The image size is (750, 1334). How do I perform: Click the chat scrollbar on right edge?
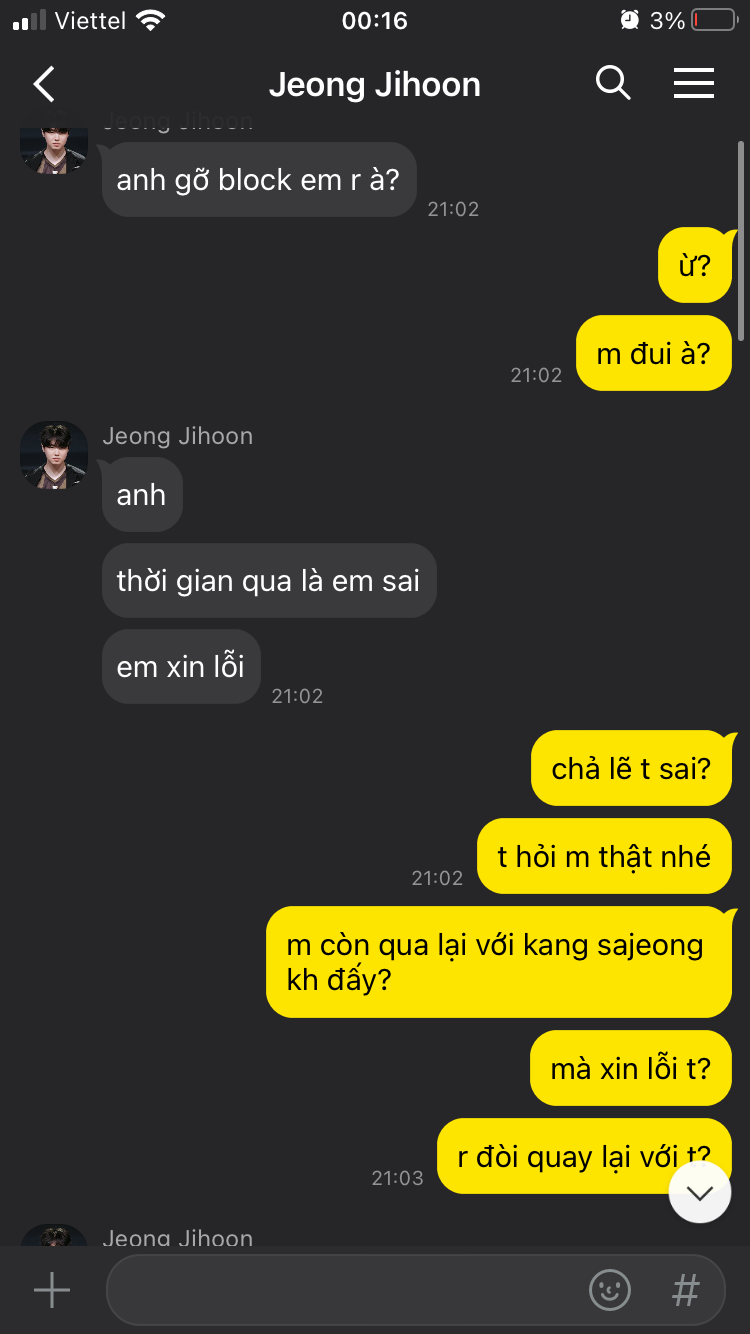741,240
